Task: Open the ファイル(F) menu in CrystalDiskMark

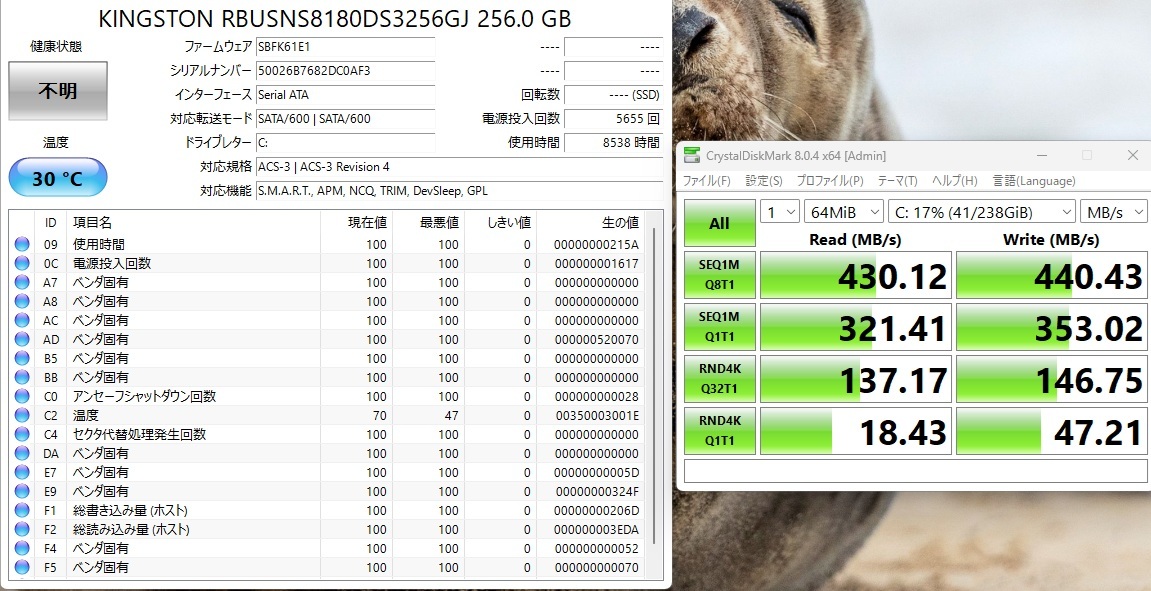Action: [x=707, y=181]
